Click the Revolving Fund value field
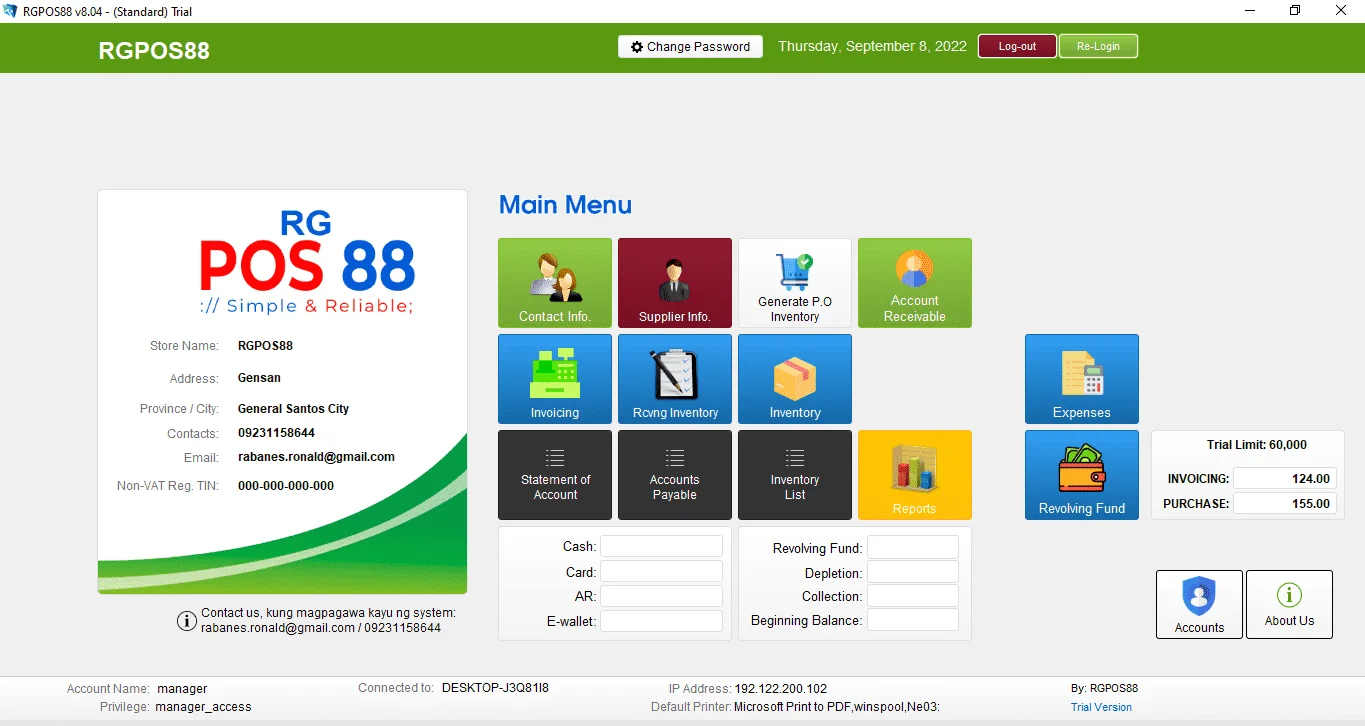Viewport: 1365px width, 726px height. click(x=913, y=547)
